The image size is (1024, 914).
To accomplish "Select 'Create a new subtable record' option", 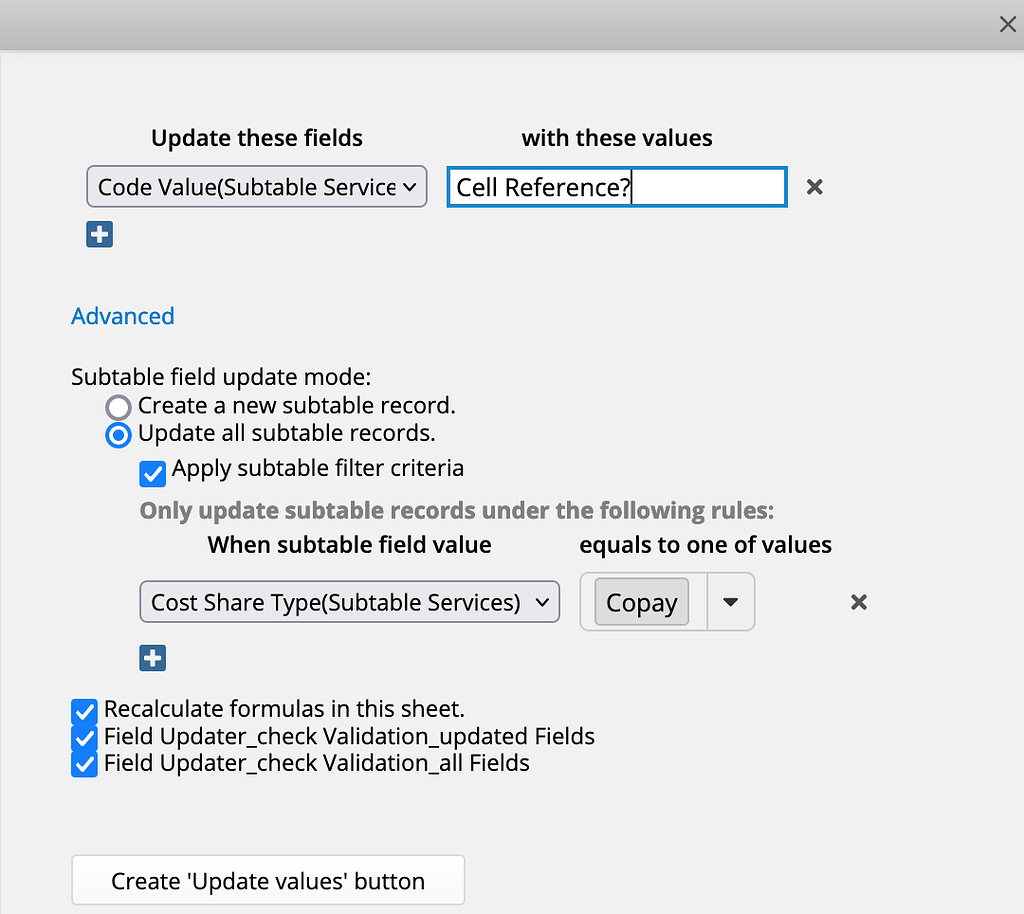I will pyautogui.click(x=118, y=407).
